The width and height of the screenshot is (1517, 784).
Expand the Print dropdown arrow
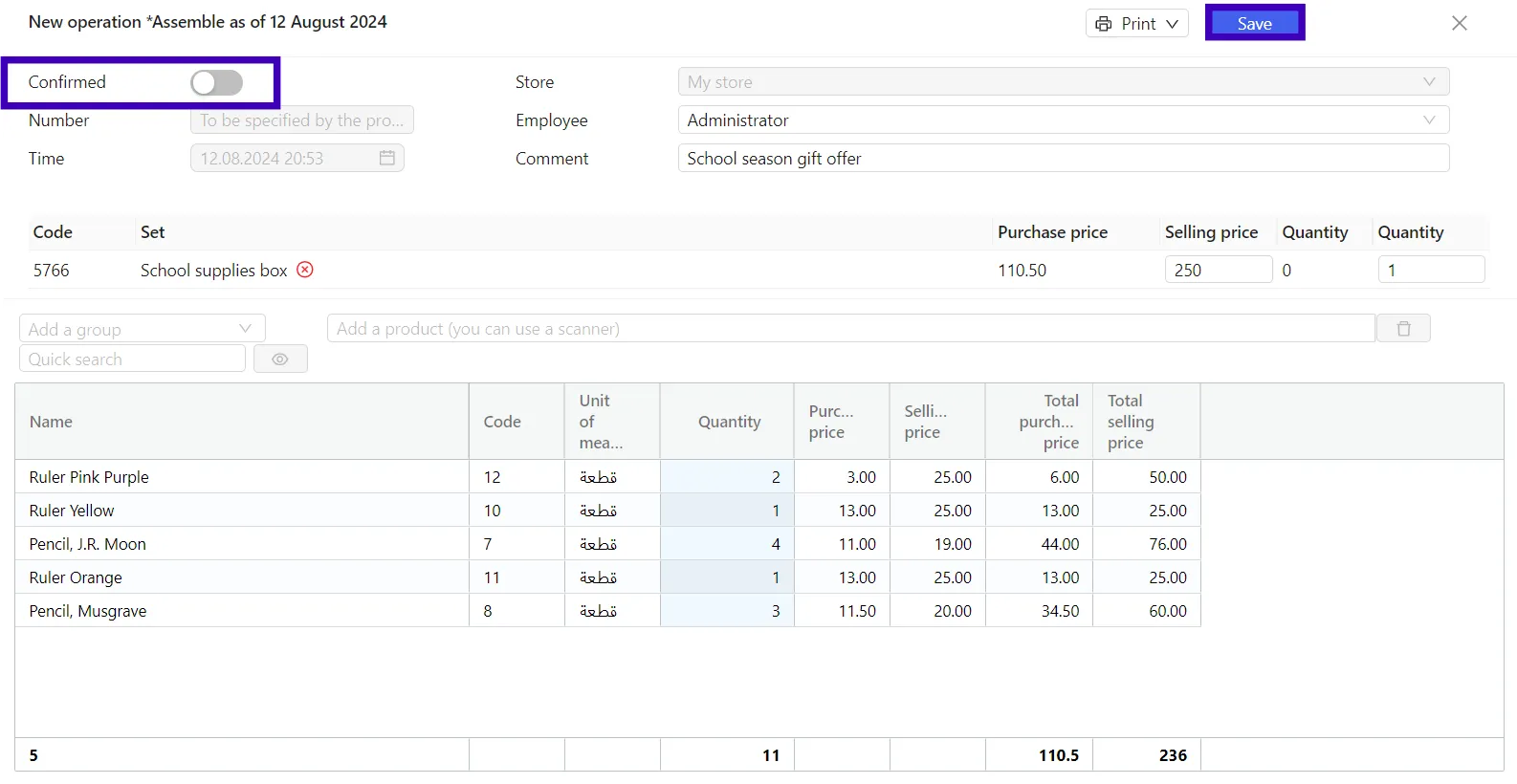click(x=1172, y=24)
